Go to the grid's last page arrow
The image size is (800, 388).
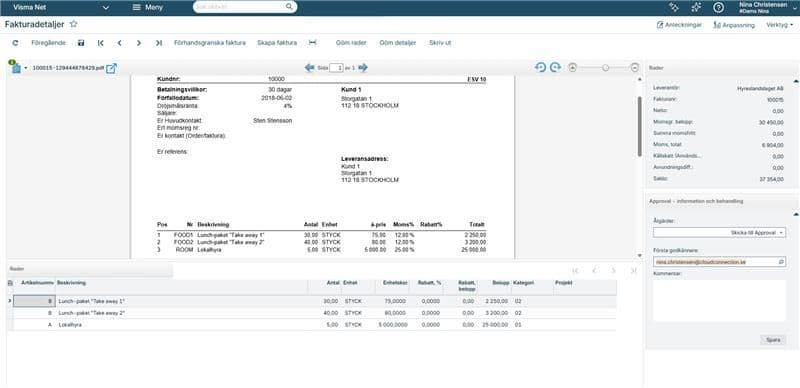[x=634, y=271]
